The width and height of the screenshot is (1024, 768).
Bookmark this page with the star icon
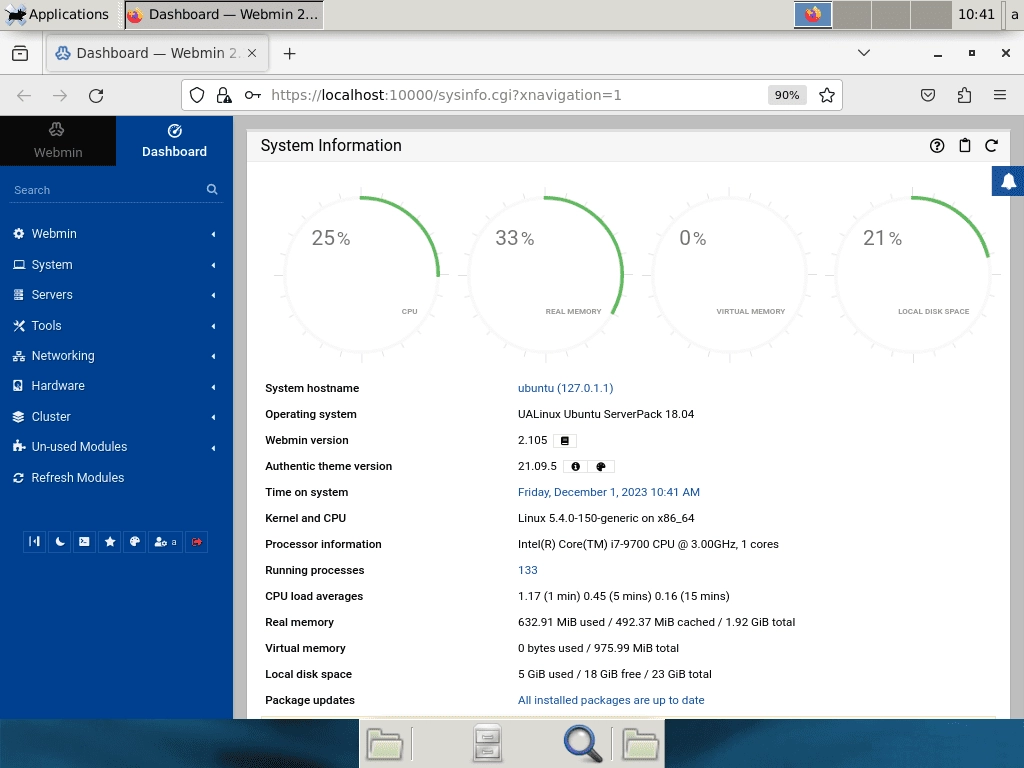827,95
